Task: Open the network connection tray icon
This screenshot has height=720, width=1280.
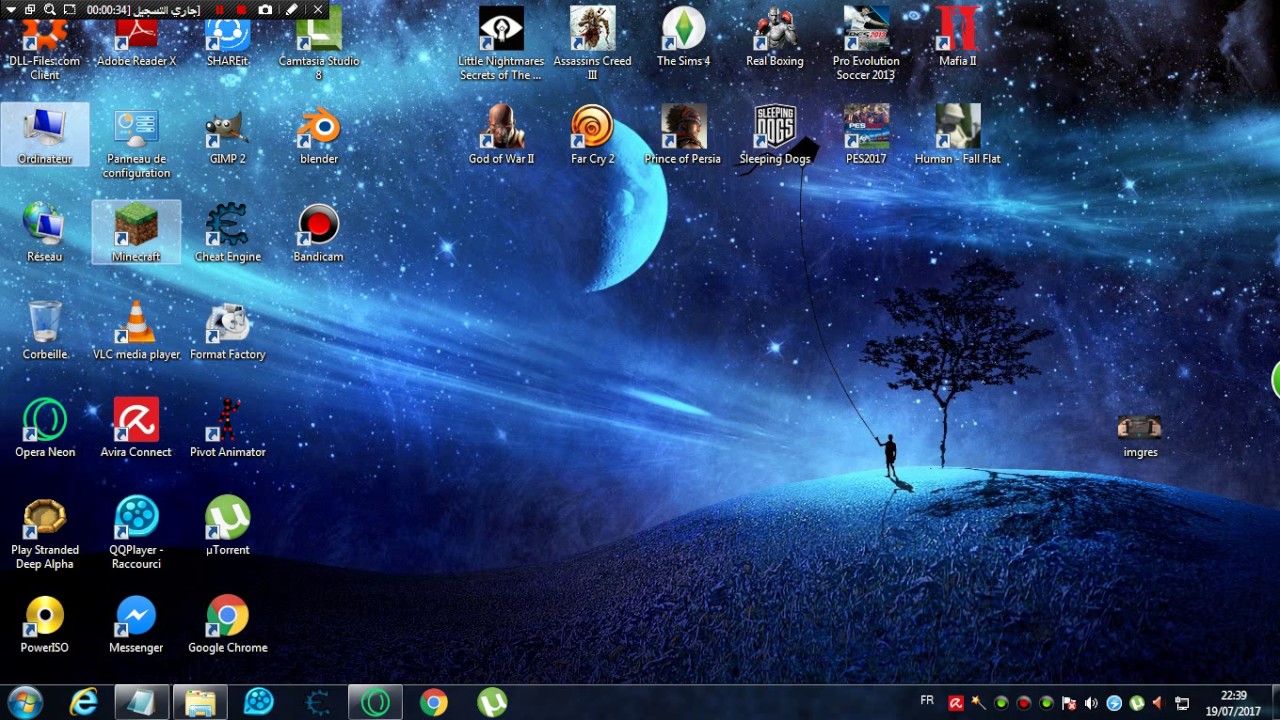Action: pos(1181,703)
